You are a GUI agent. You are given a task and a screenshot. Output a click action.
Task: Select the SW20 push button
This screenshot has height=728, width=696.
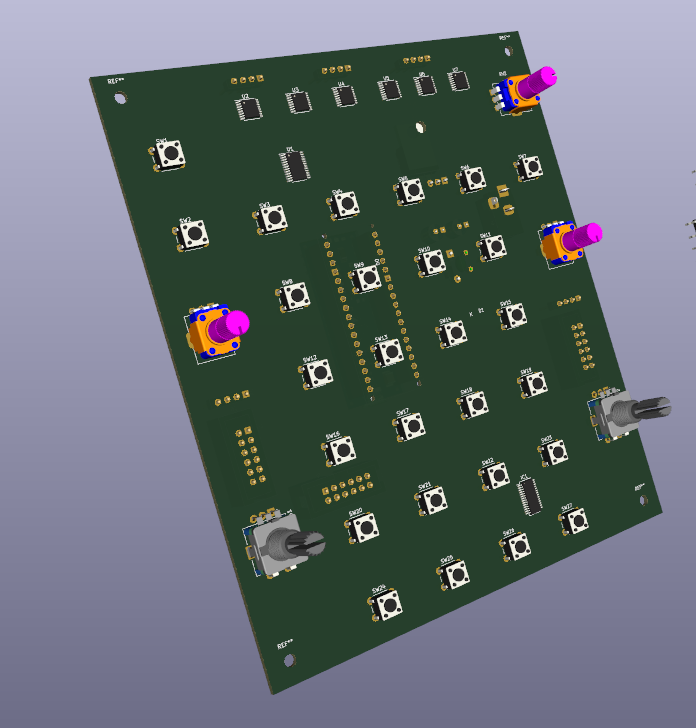(x=364, y=526)
